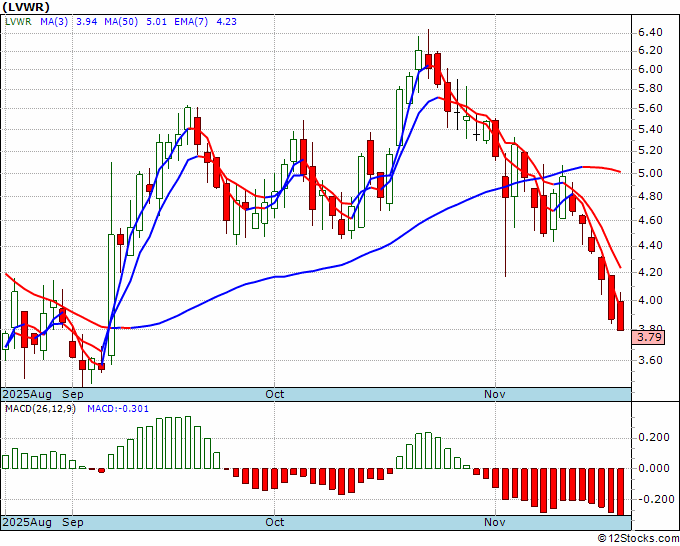Click the 4.40 price axis label

tap(650, 245)
